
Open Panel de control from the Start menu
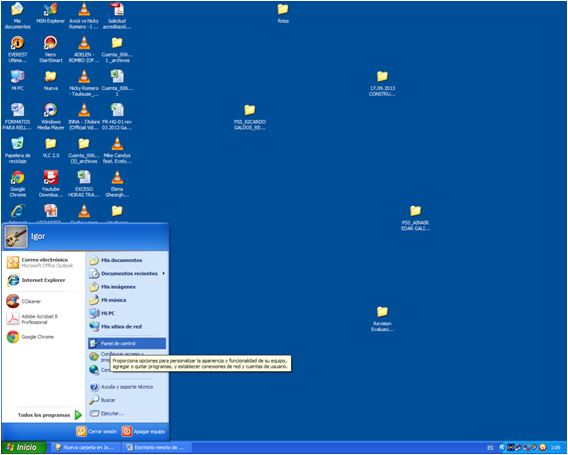pos(127,343)
